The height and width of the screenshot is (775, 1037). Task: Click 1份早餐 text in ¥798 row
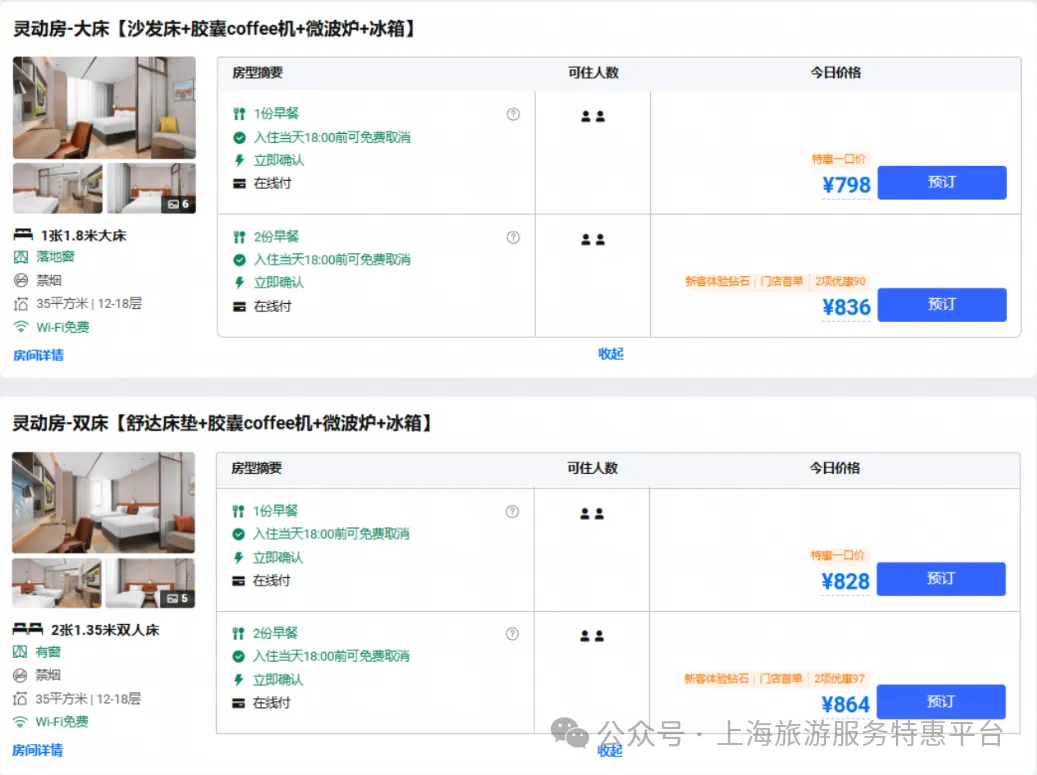coord(276,114)
